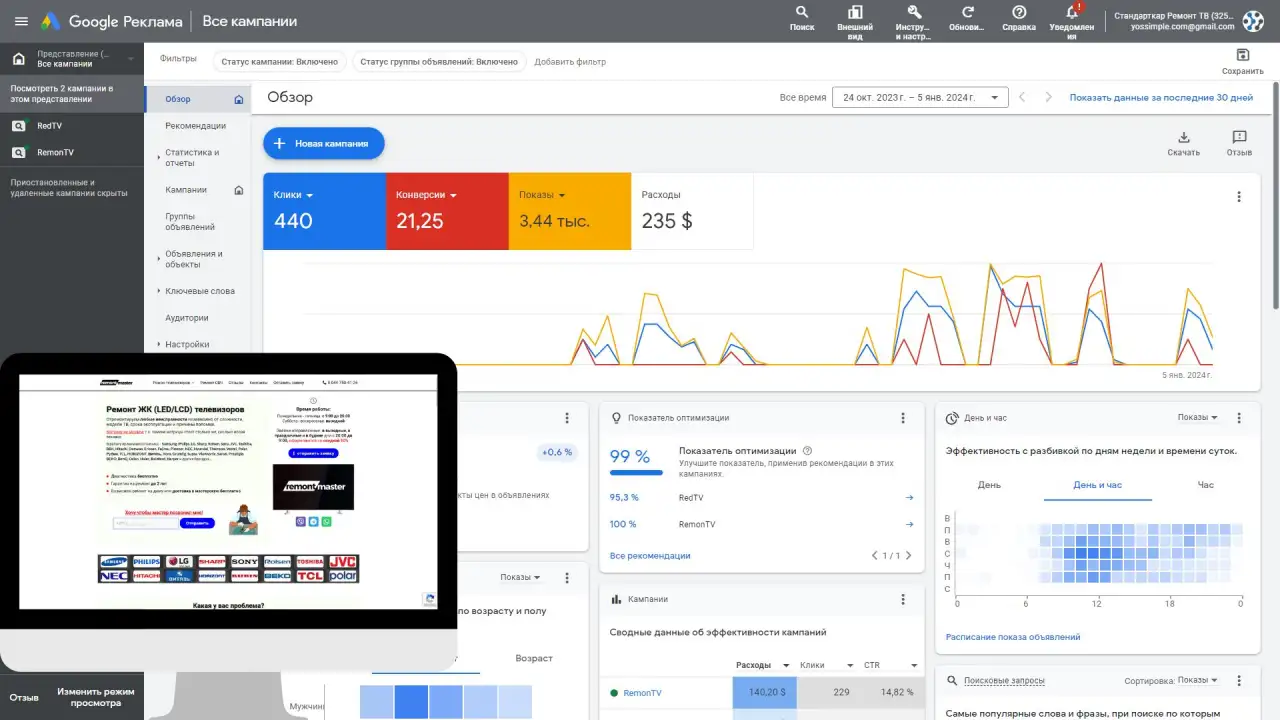The image size is (1280, 720).
Task: Switch to the Hour tab
Action: coord(1205,485)
